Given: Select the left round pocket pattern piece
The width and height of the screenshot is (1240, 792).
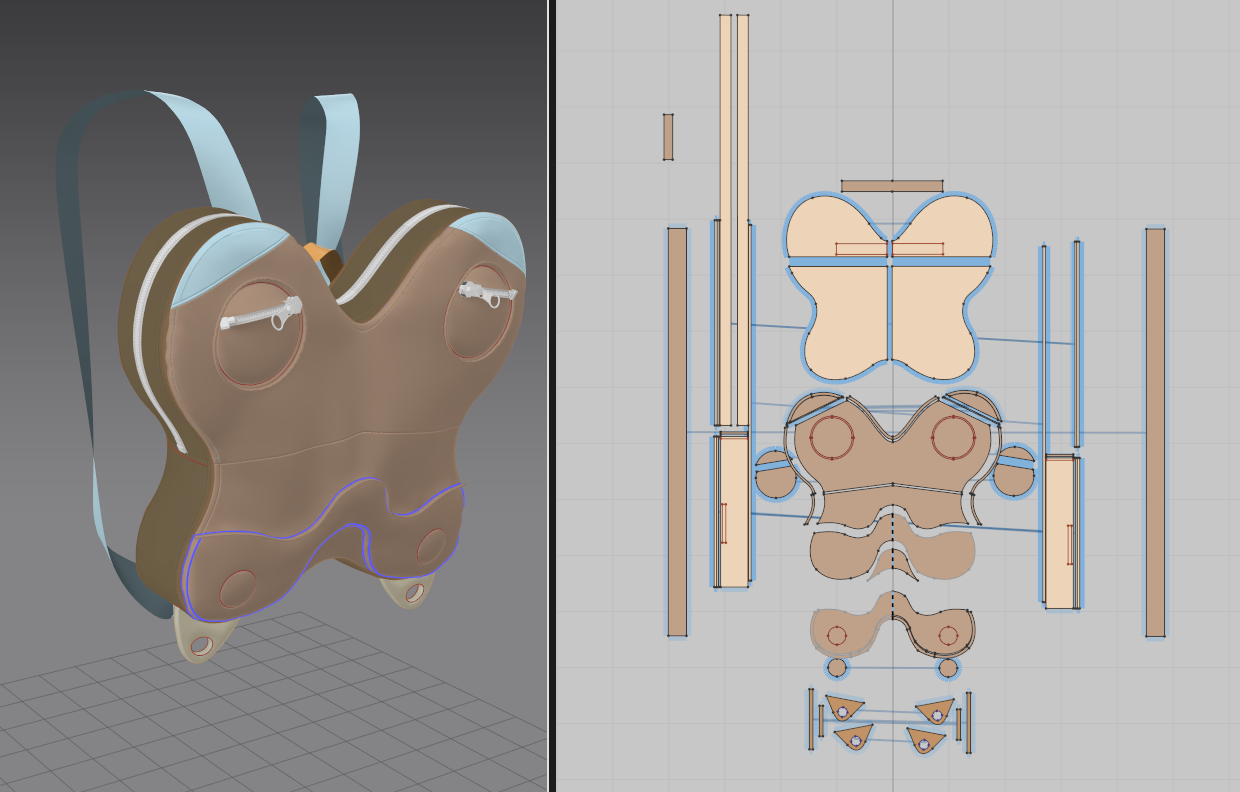Looking at the screenshot, I should point(775,474).
